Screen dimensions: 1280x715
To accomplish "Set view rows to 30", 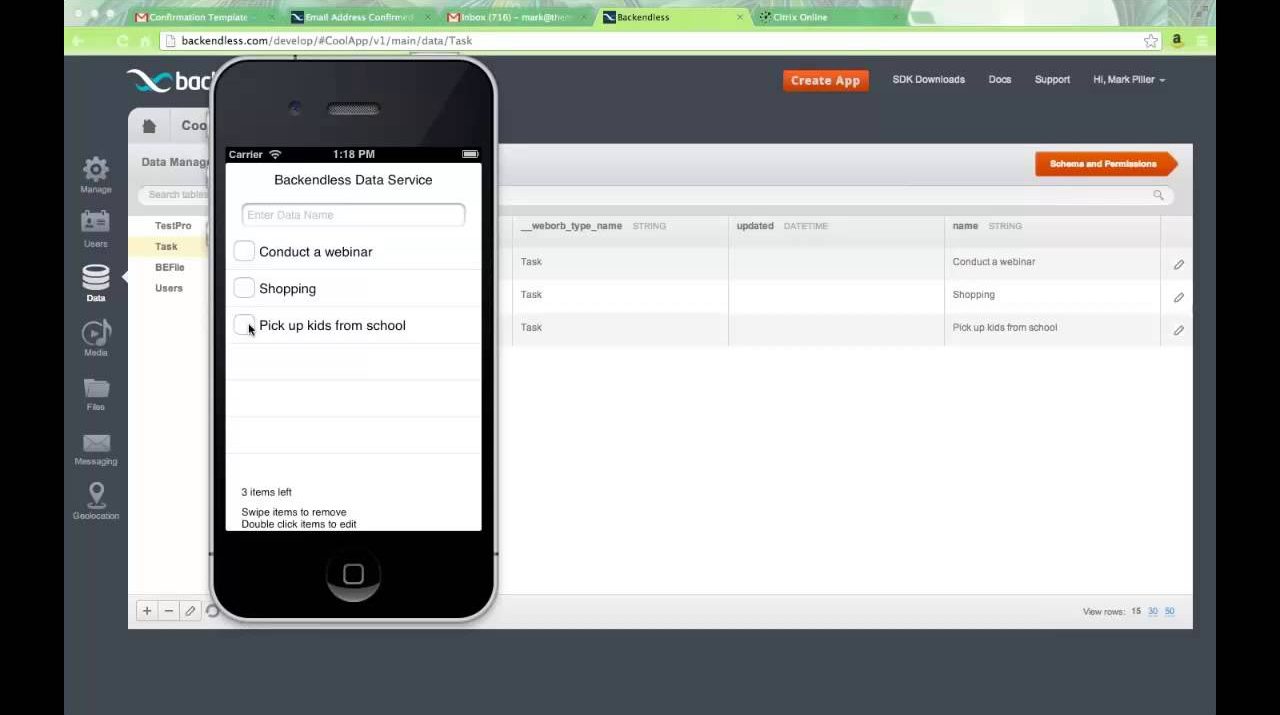I will pos(1153,612).
